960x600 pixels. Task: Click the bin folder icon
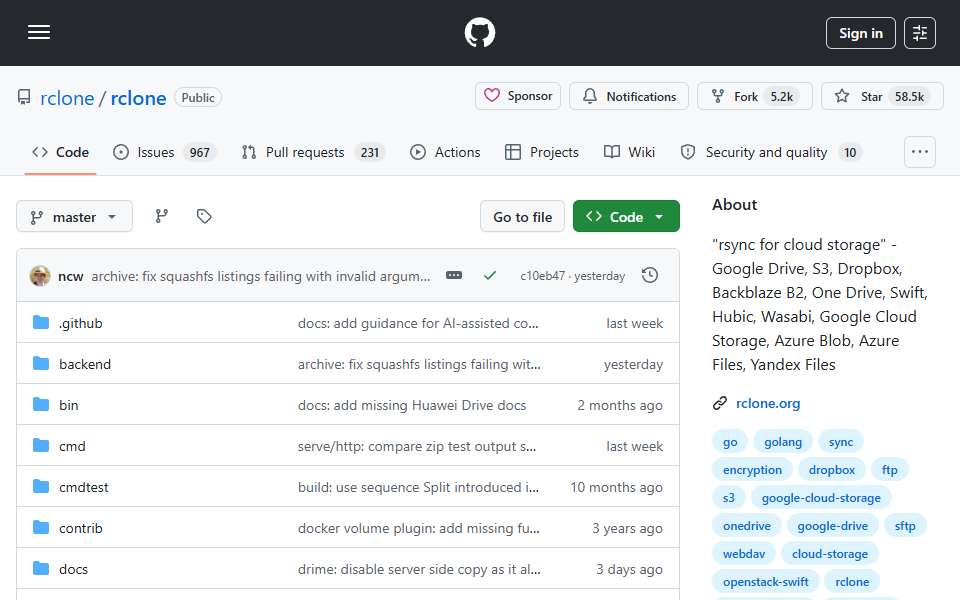[x=41, y=405]
